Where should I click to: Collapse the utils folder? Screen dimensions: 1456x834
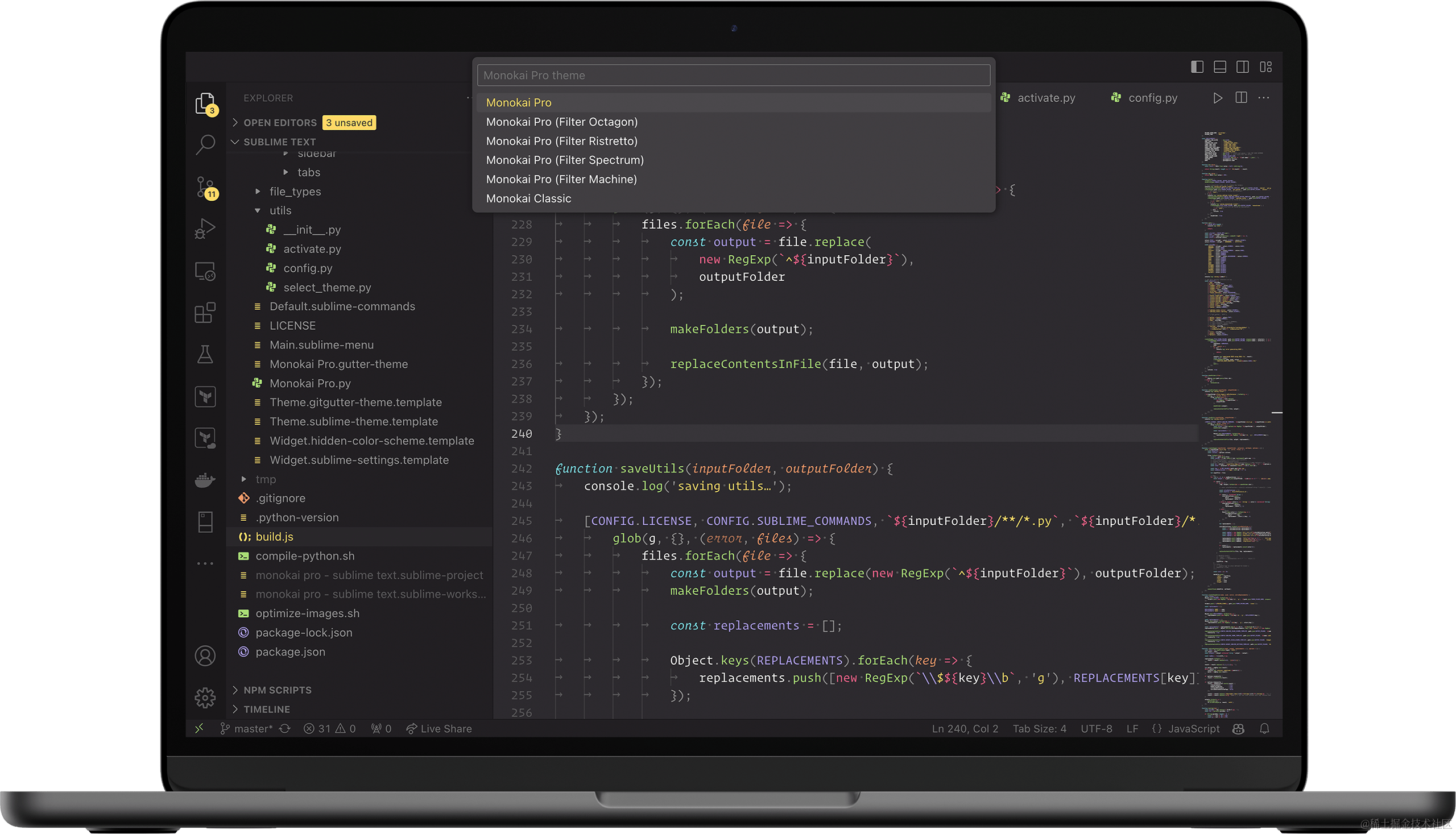coord(280,211)
